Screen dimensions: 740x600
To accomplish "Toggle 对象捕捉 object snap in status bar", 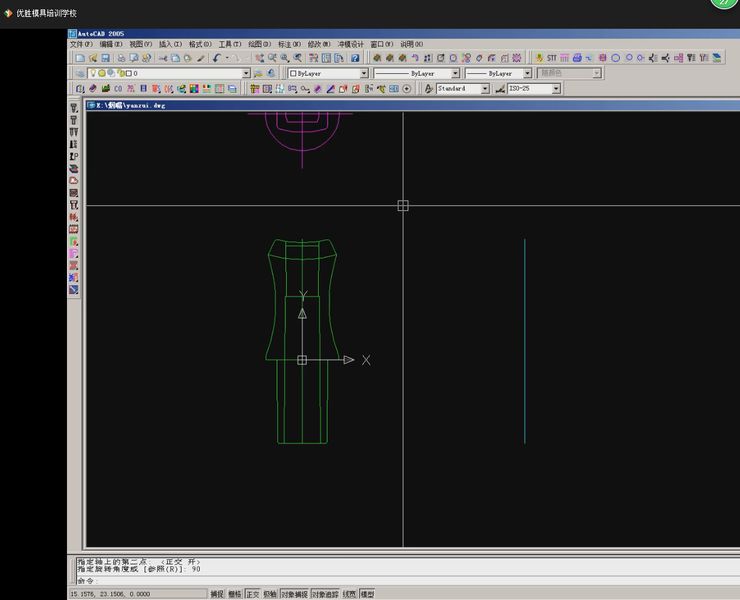I will coord(294,594).
